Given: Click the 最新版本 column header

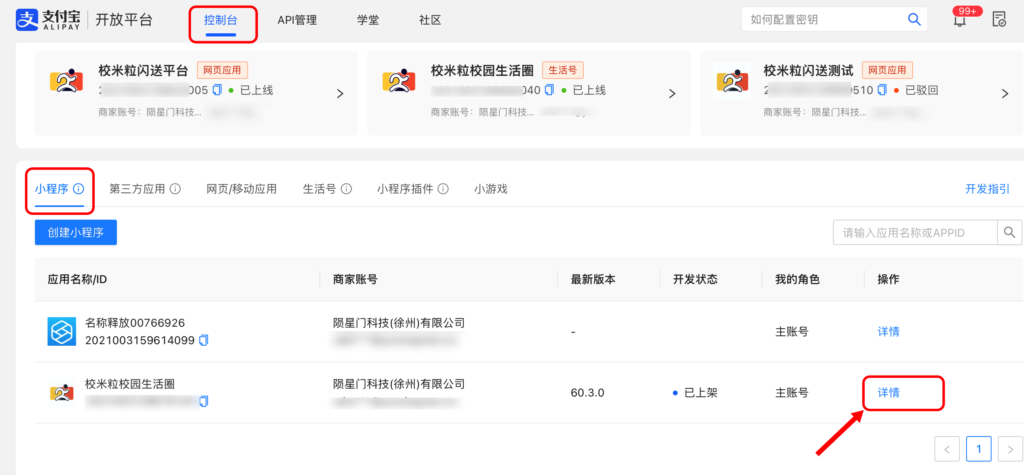Looking at the screenshot, I should (593, 280).
